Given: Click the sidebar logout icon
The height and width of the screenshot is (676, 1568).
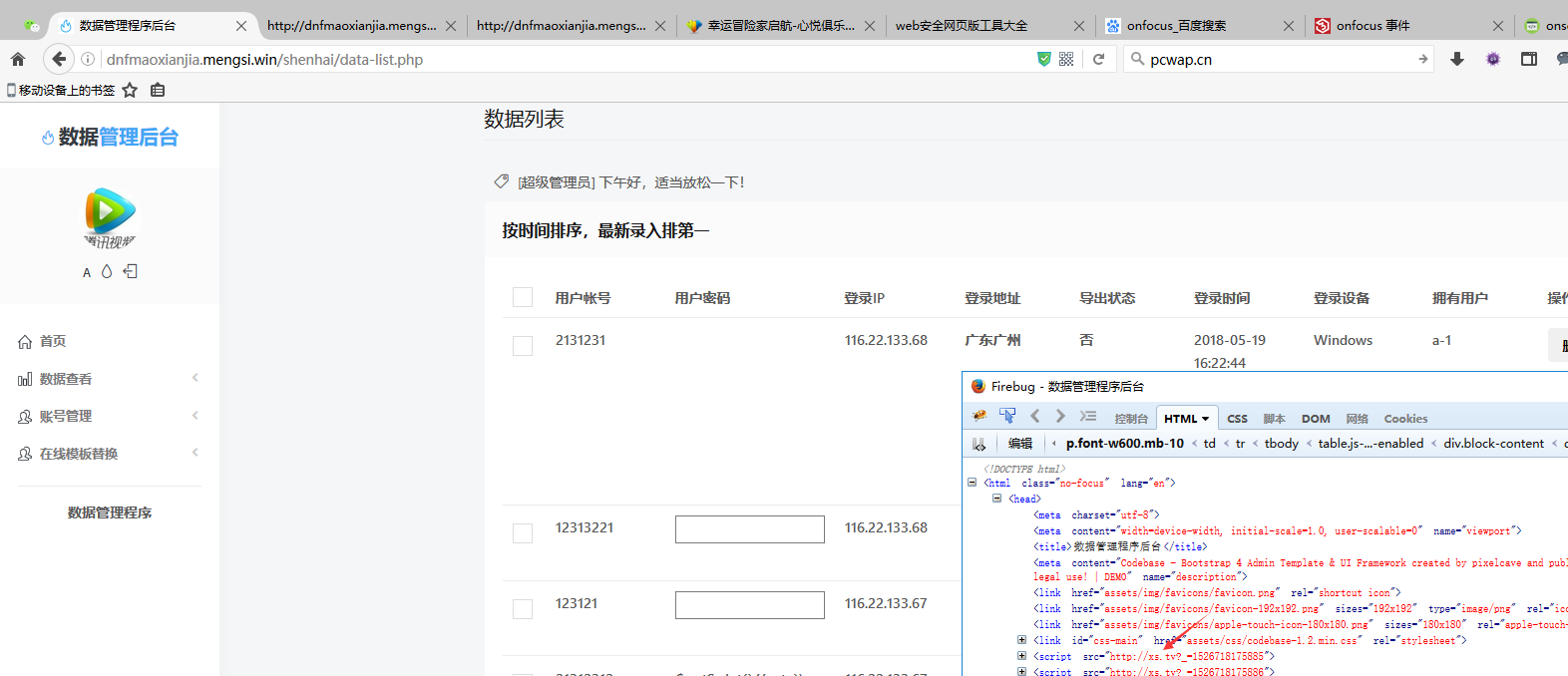Looking at the screenshot, I should [x=130, y=271].
